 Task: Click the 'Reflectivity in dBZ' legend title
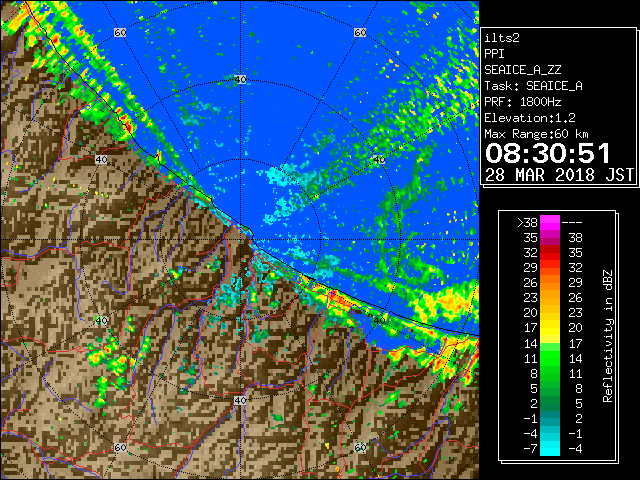(608, 336)
